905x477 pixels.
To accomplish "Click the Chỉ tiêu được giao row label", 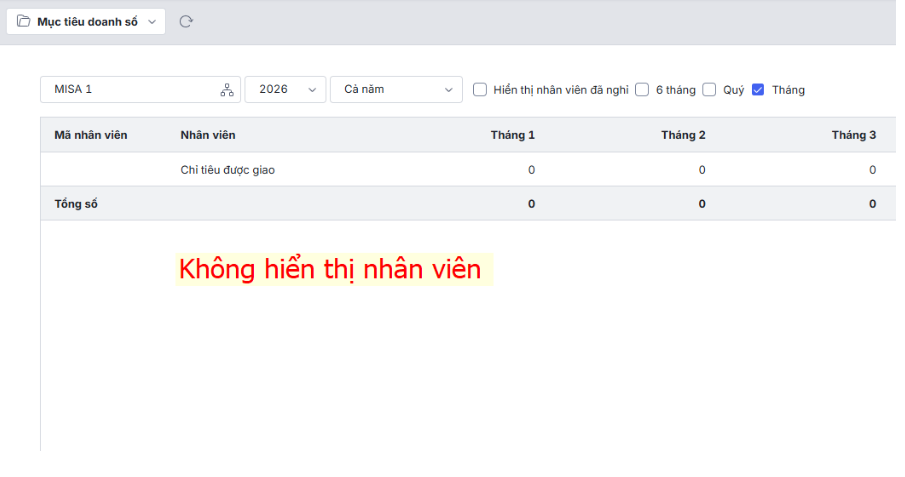I will point(227,170).
